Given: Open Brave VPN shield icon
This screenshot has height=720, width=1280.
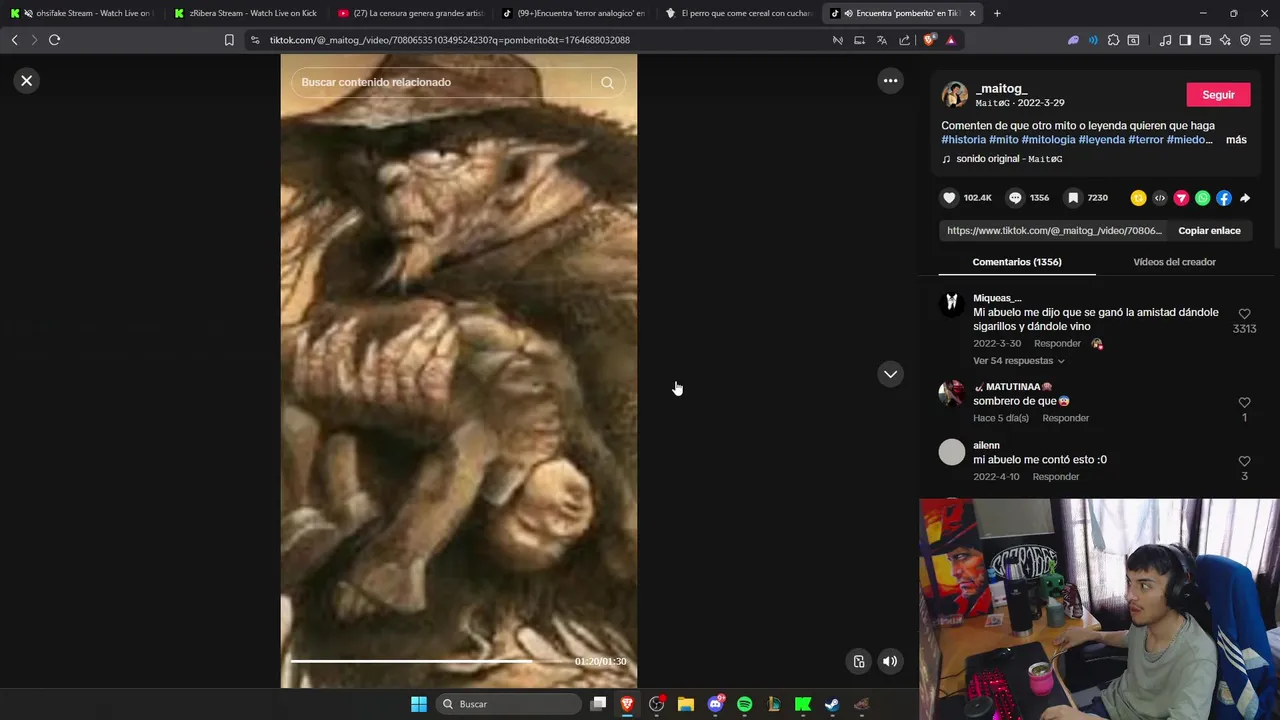Looking at the screenshot, I should (1245, 40).
